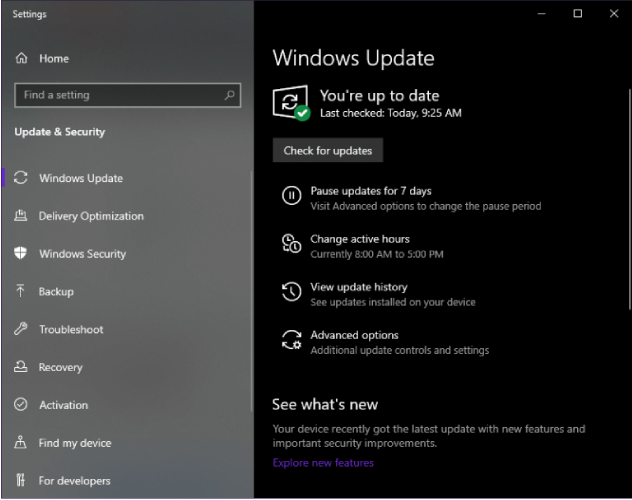Image resolution: width=632 pixels, height=500 pixels.
Task: Click the Recovery icon in sidebar
Action: pyautogui.click(x=21, y=367)
